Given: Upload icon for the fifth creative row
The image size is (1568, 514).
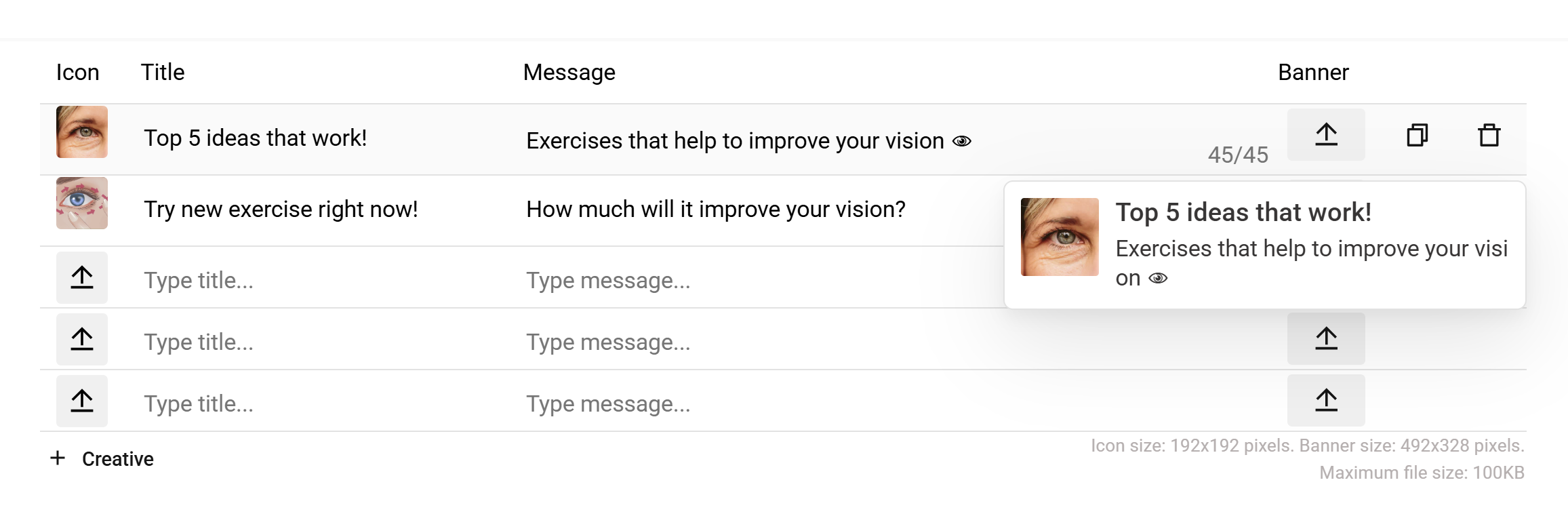Looking at the screenshot, I should click(82, 401).
